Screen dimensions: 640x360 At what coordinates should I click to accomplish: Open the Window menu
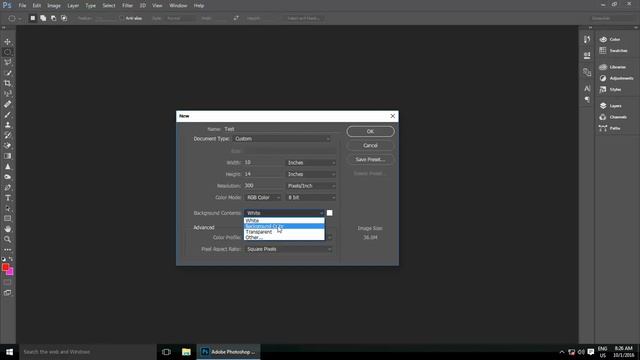click(178, 6)
